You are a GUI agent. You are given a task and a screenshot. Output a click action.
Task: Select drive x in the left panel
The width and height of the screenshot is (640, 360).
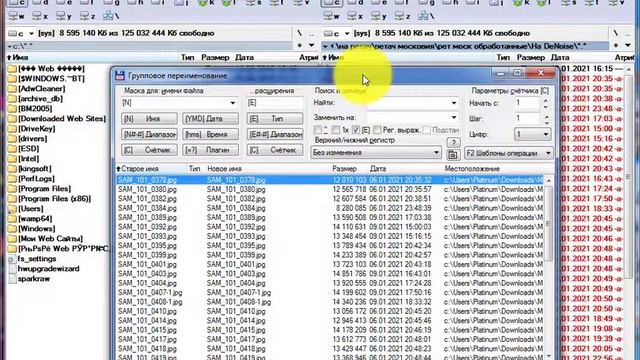pyautogui.click(x=40, y=16)
